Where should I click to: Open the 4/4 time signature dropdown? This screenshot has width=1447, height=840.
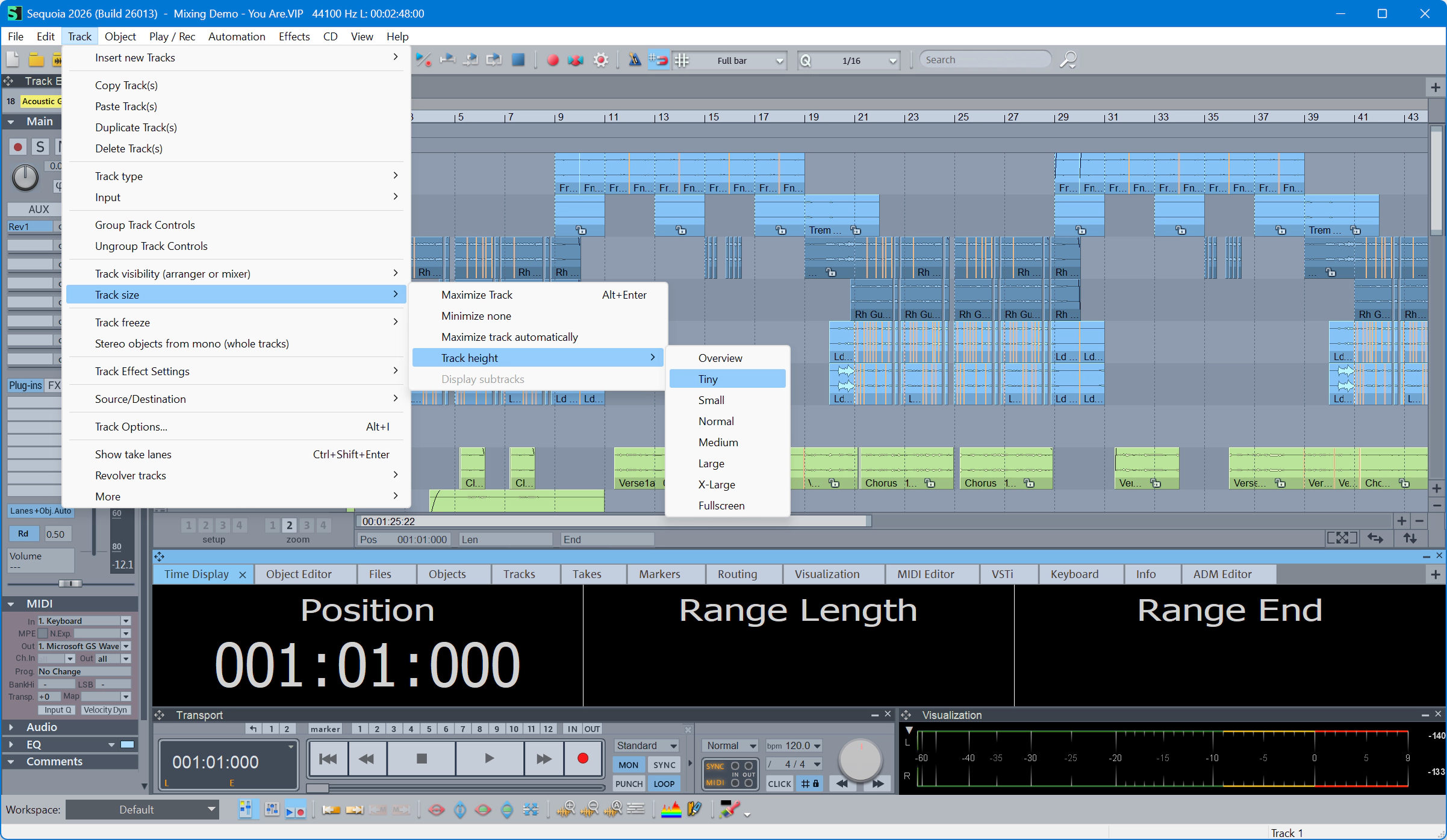794,764
